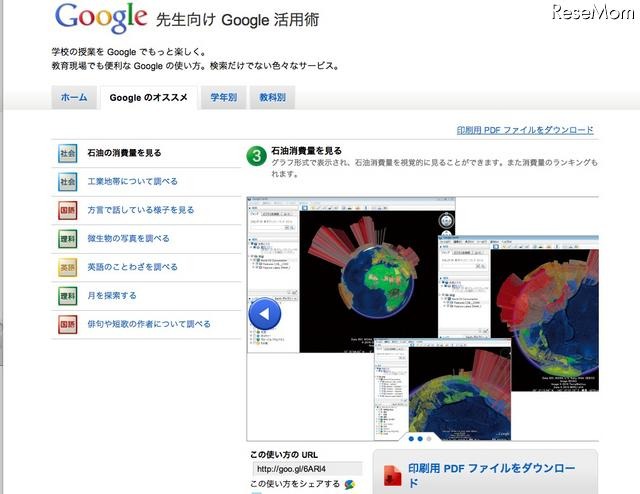Select the Google のオススメ tab
The height and width of the screenshot is (494, 640).
149,98
